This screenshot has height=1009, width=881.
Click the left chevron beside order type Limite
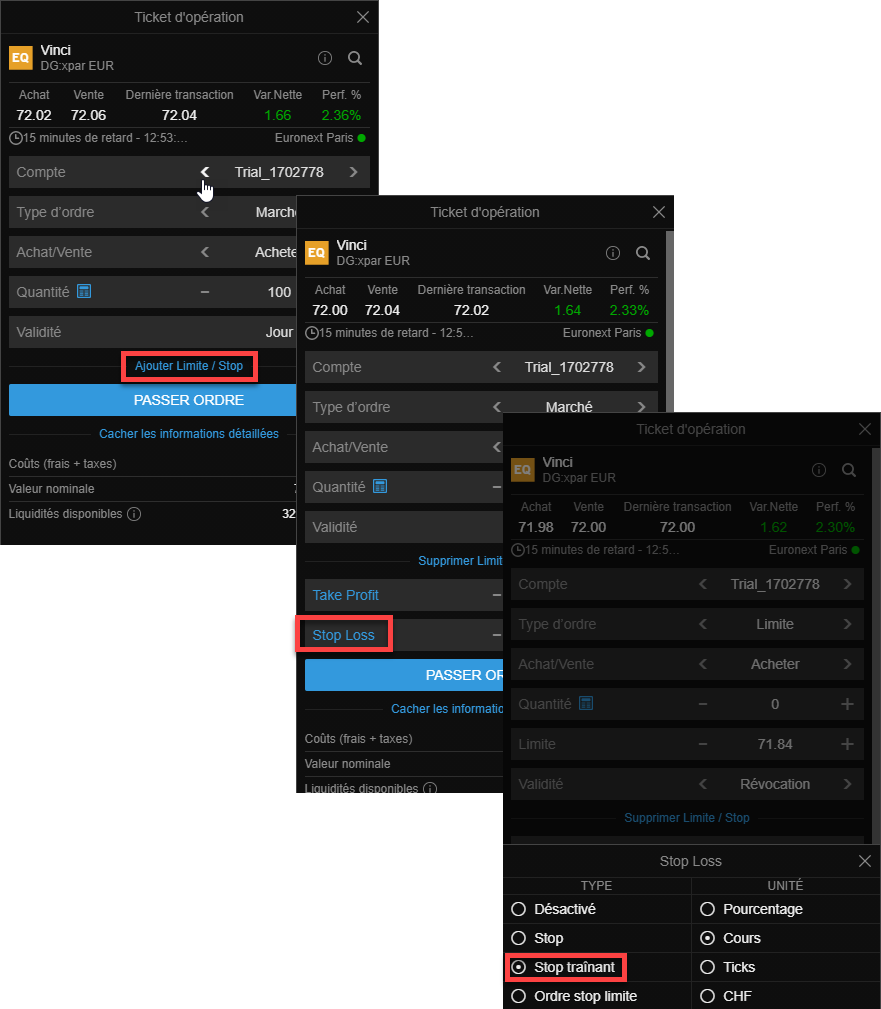tap(703, 624)
